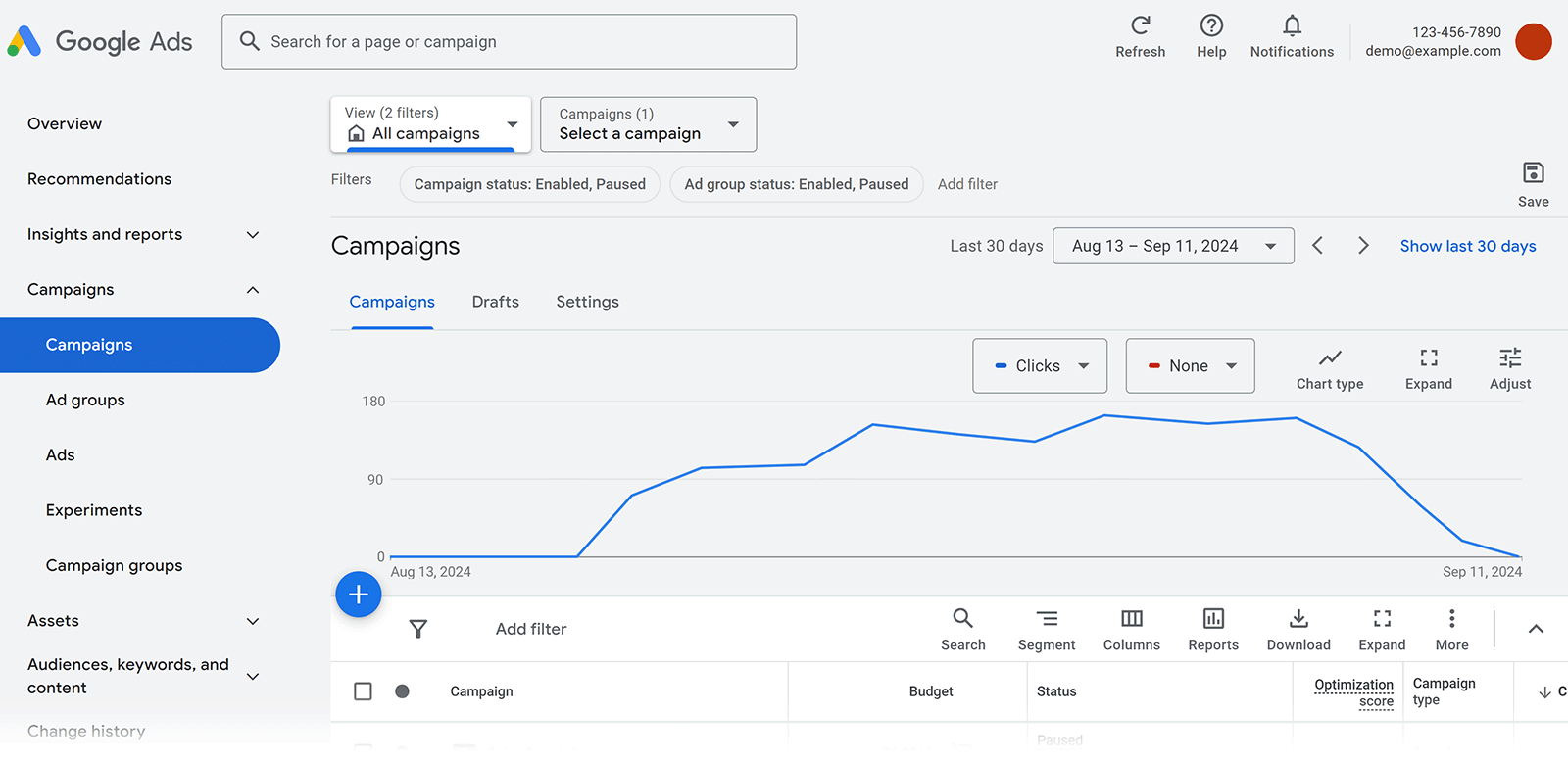Adjust the chart settings
This screenshot has width=1568, height=761.
tap(1510, 368)
